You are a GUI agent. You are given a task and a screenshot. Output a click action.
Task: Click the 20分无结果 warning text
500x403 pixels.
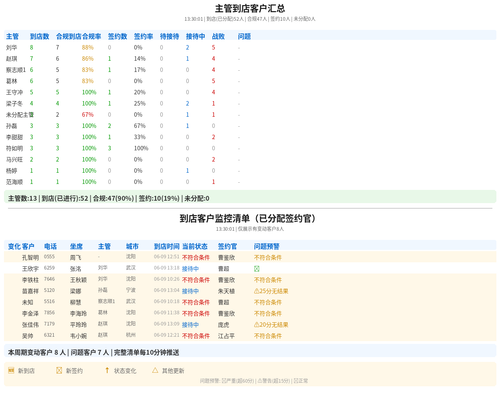tap(274, 325)
